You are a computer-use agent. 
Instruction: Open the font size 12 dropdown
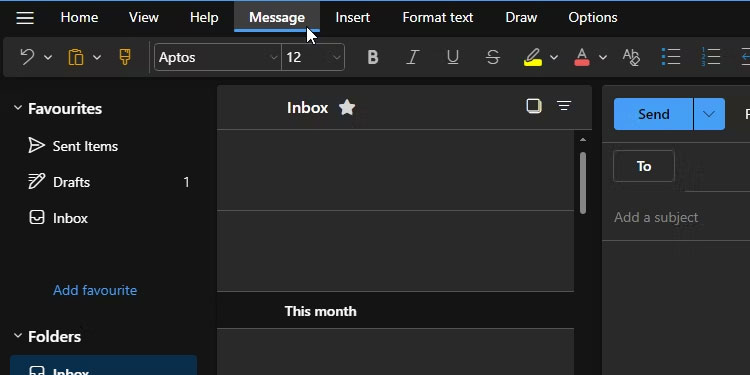click(313, 57)
